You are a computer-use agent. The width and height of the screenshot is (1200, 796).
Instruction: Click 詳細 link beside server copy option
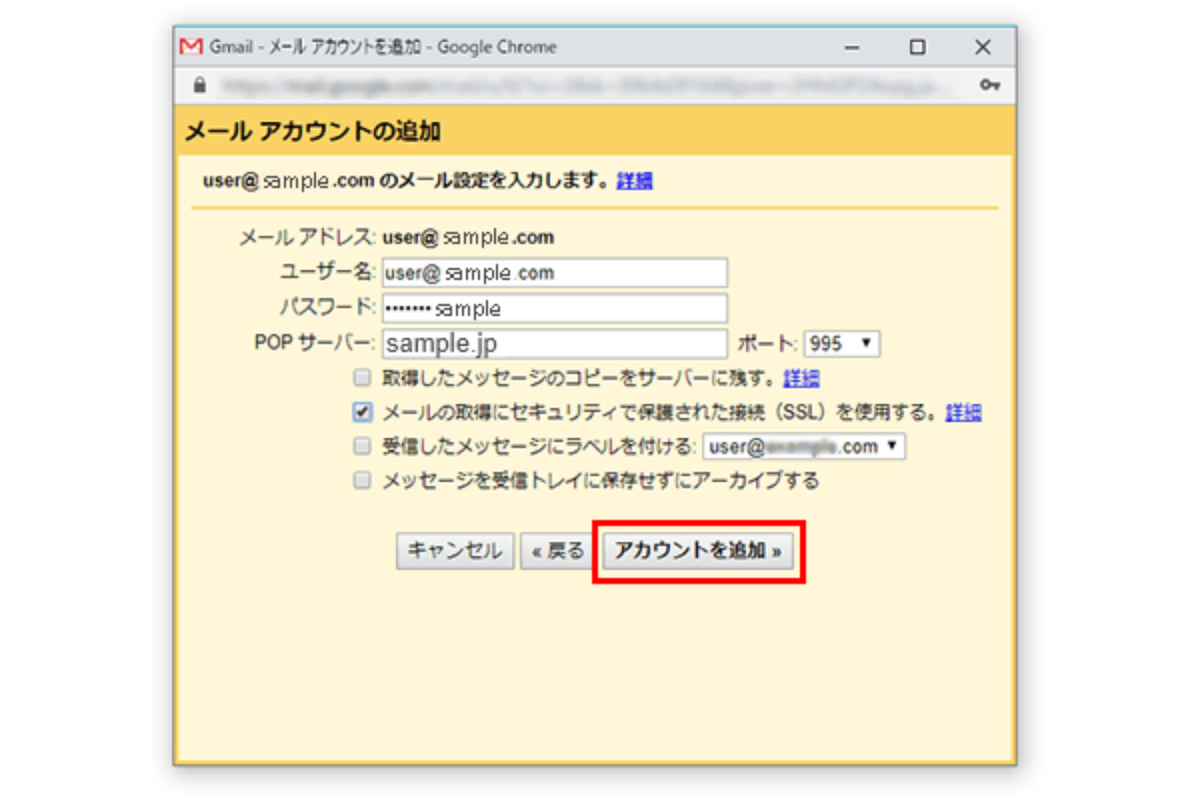801,379
